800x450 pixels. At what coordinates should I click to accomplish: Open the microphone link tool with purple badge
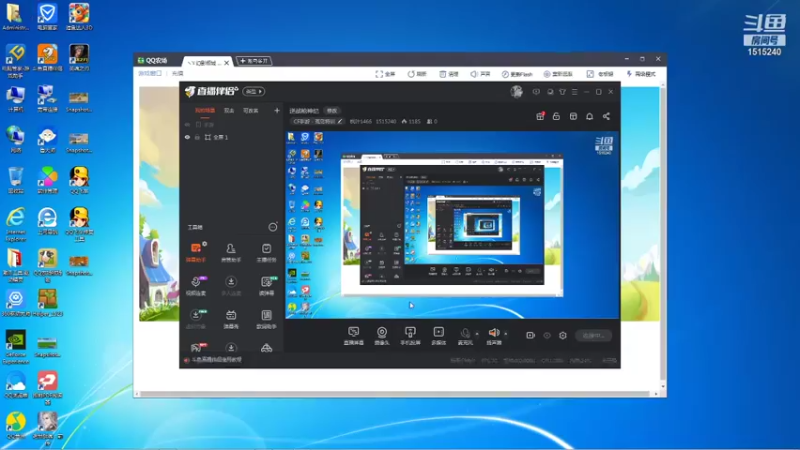click(x=196, y=285)
